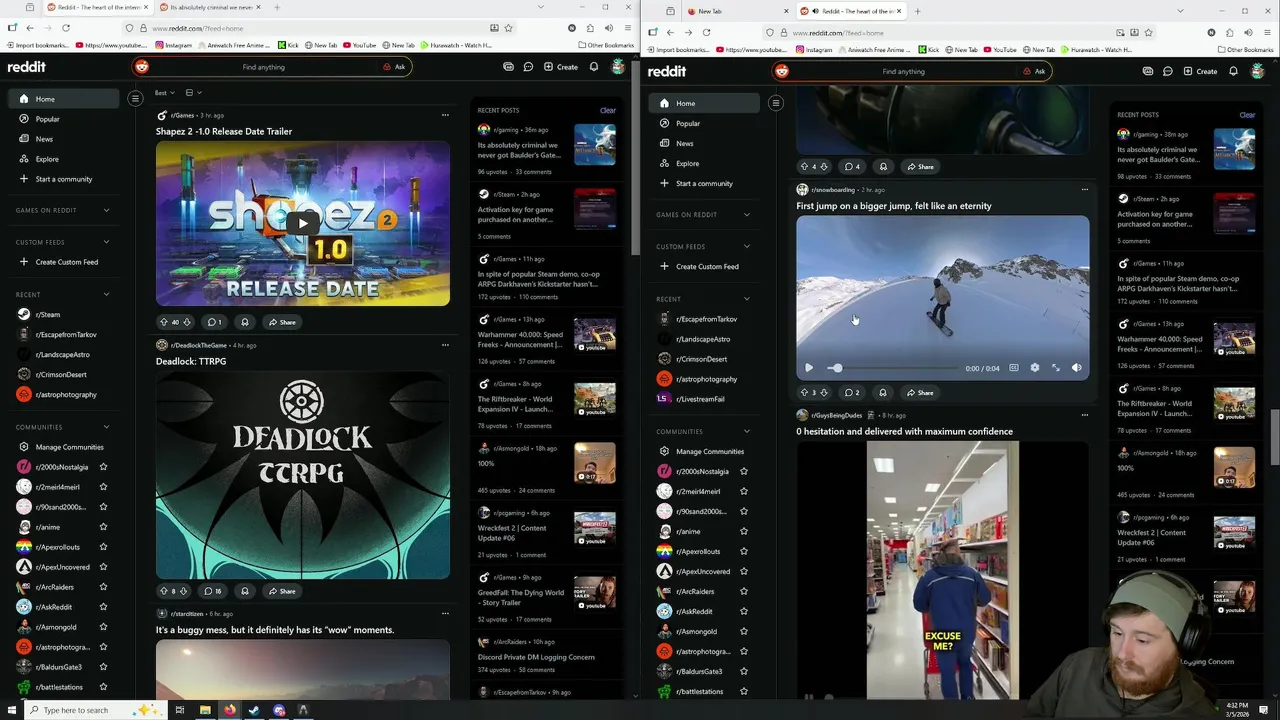Bookmark page star in left browser address bar

[508, 28]
